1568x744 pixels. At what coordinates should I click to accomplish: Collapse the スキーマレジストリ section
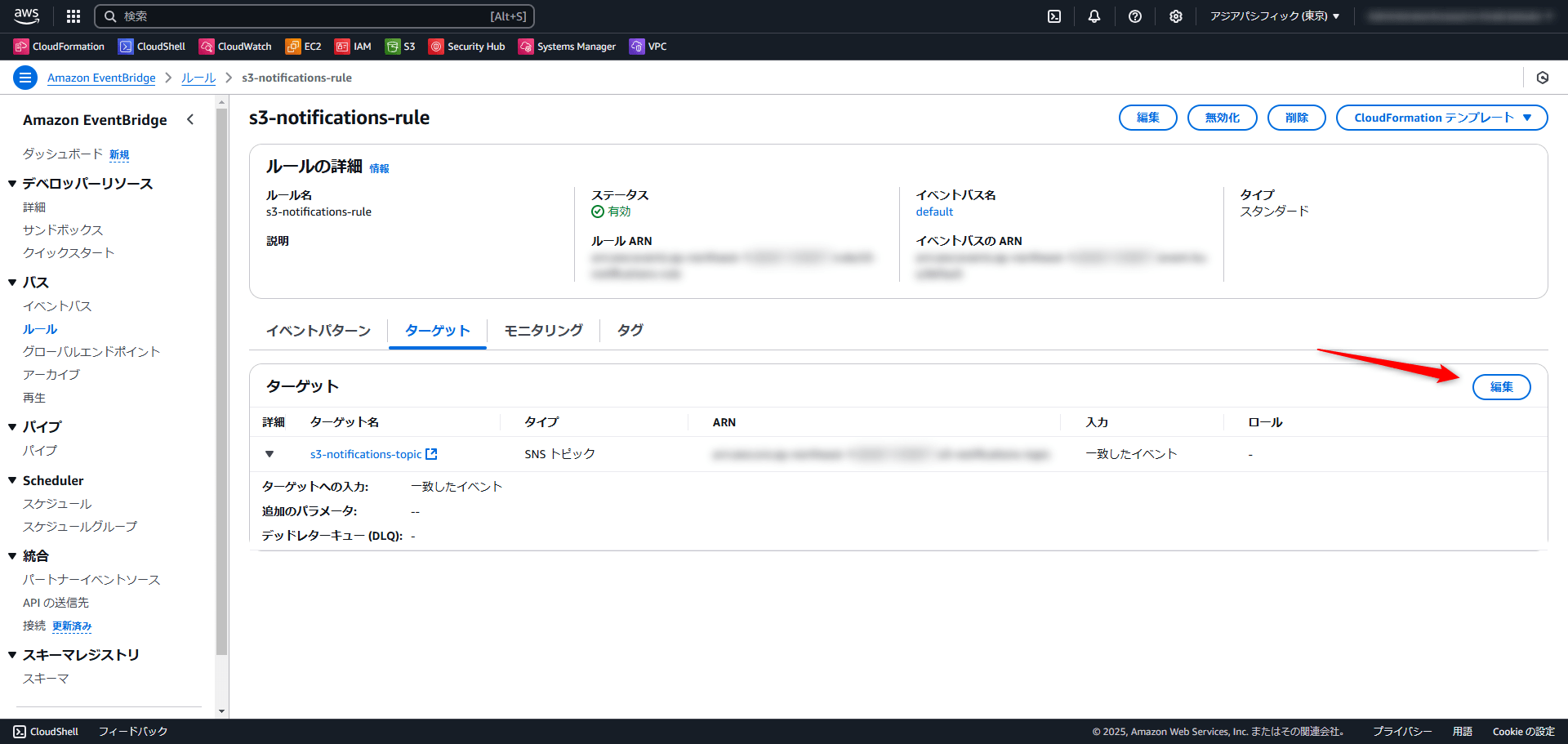pos(12,655)
